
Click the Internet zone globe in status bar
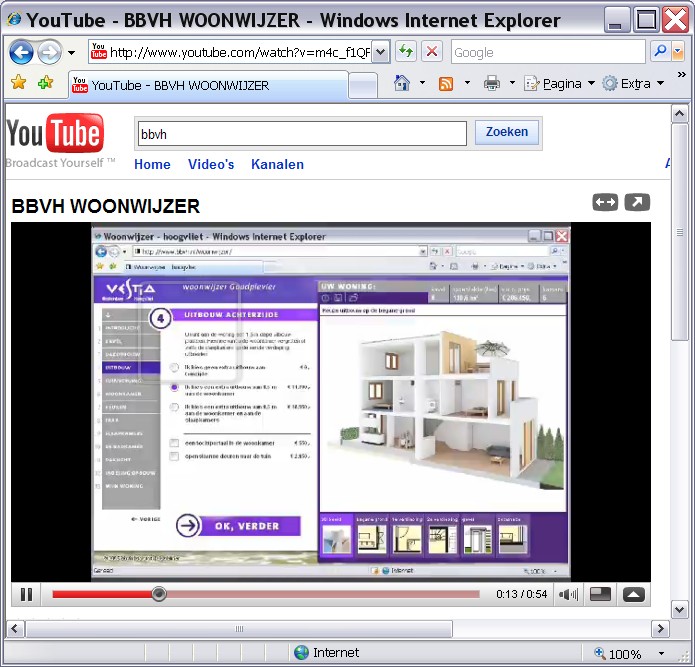[x=301, y=652]
